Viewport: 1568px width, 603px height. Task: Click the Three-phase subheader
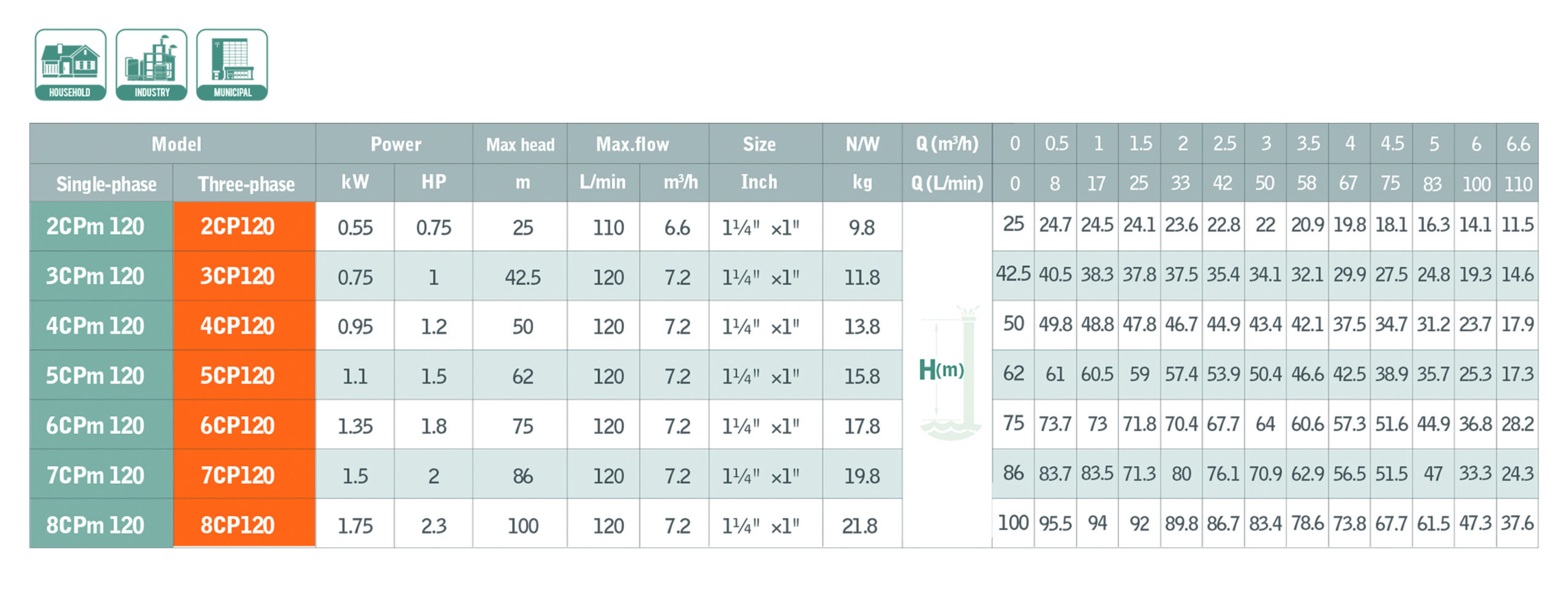pos(246,184)
